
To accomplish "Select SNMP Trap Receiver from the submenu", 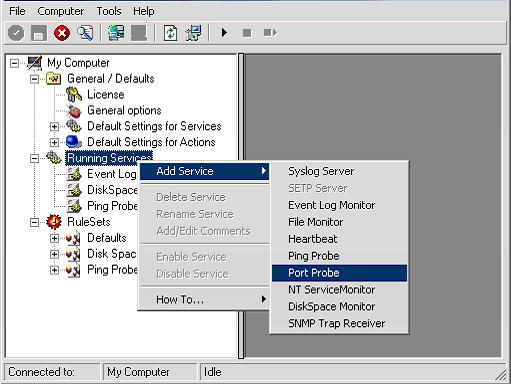I will tap(339, 323).
